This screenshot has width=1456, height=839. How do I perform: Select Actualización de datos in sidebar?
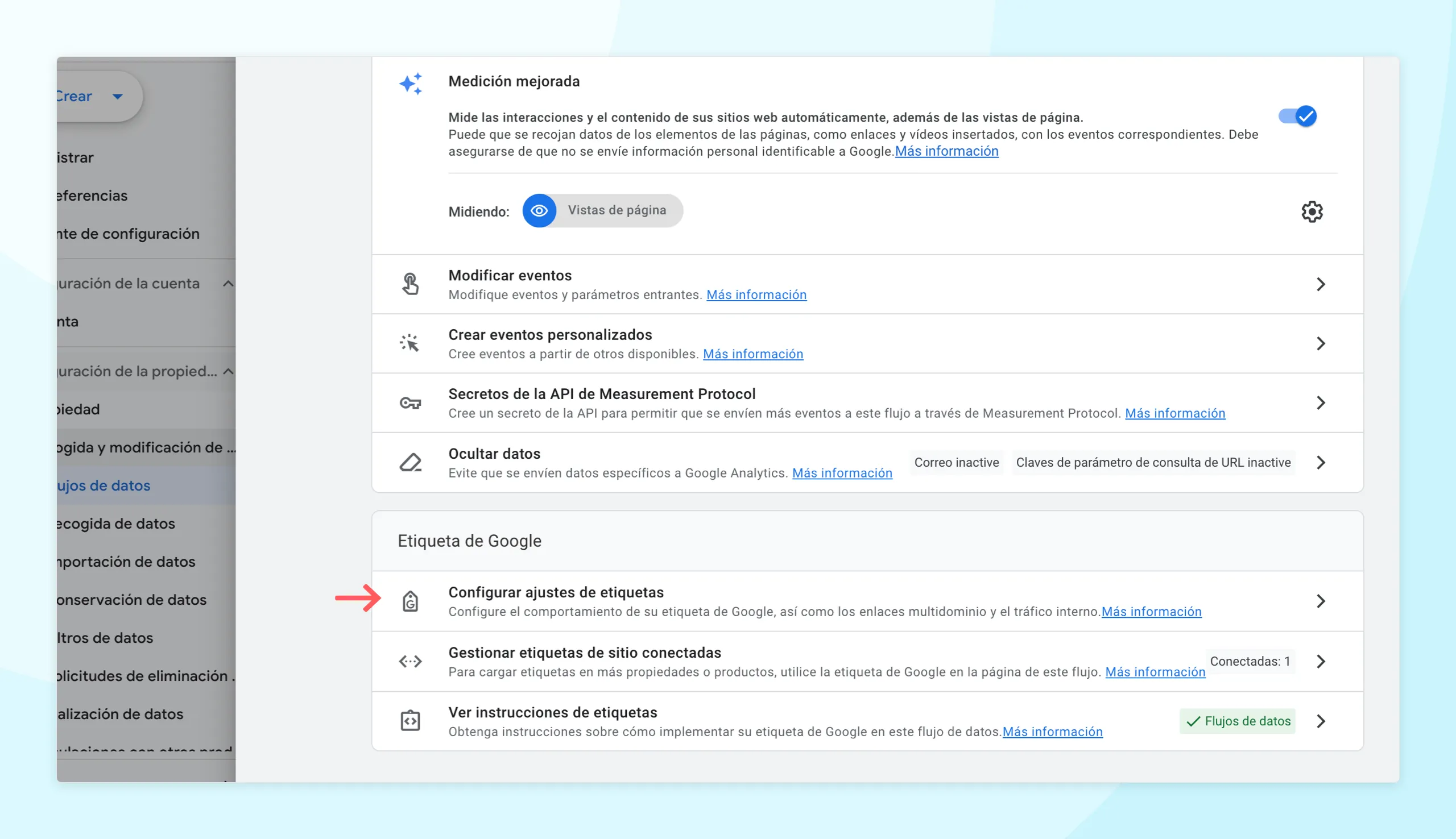pyautogui.click(x=146, y=713)
